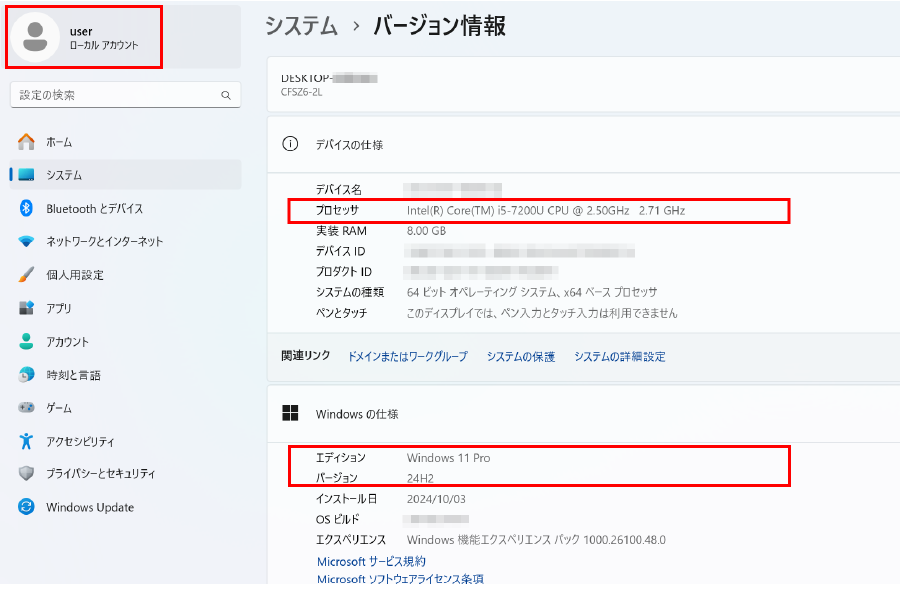This screenshot has width=900, height=600.
Task: Click the デバイス ID label
Action: click(x=340, y=251)
